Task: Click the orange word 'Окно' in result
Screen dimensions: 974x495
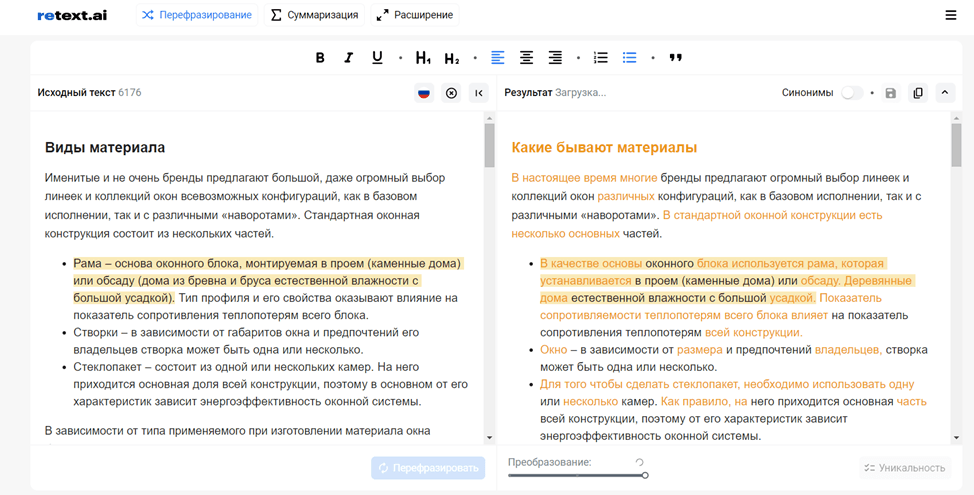Action: coord(553,350)
